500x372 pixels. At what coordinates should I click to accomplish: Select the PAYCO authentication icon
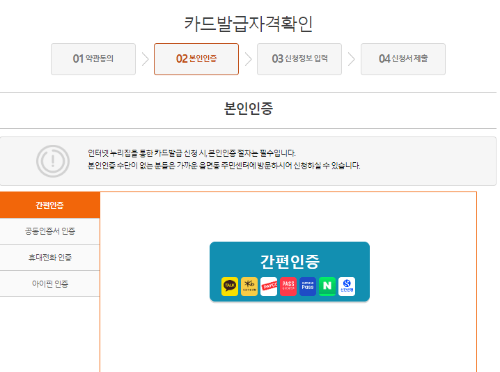(x=269, y=286)
